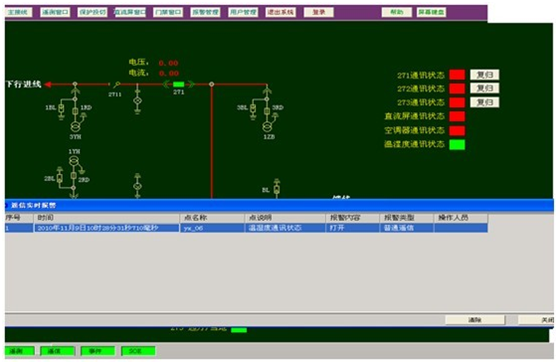Click the 退出系统 button
This screenshot has width=558, height=364.
tap(280, 12)
